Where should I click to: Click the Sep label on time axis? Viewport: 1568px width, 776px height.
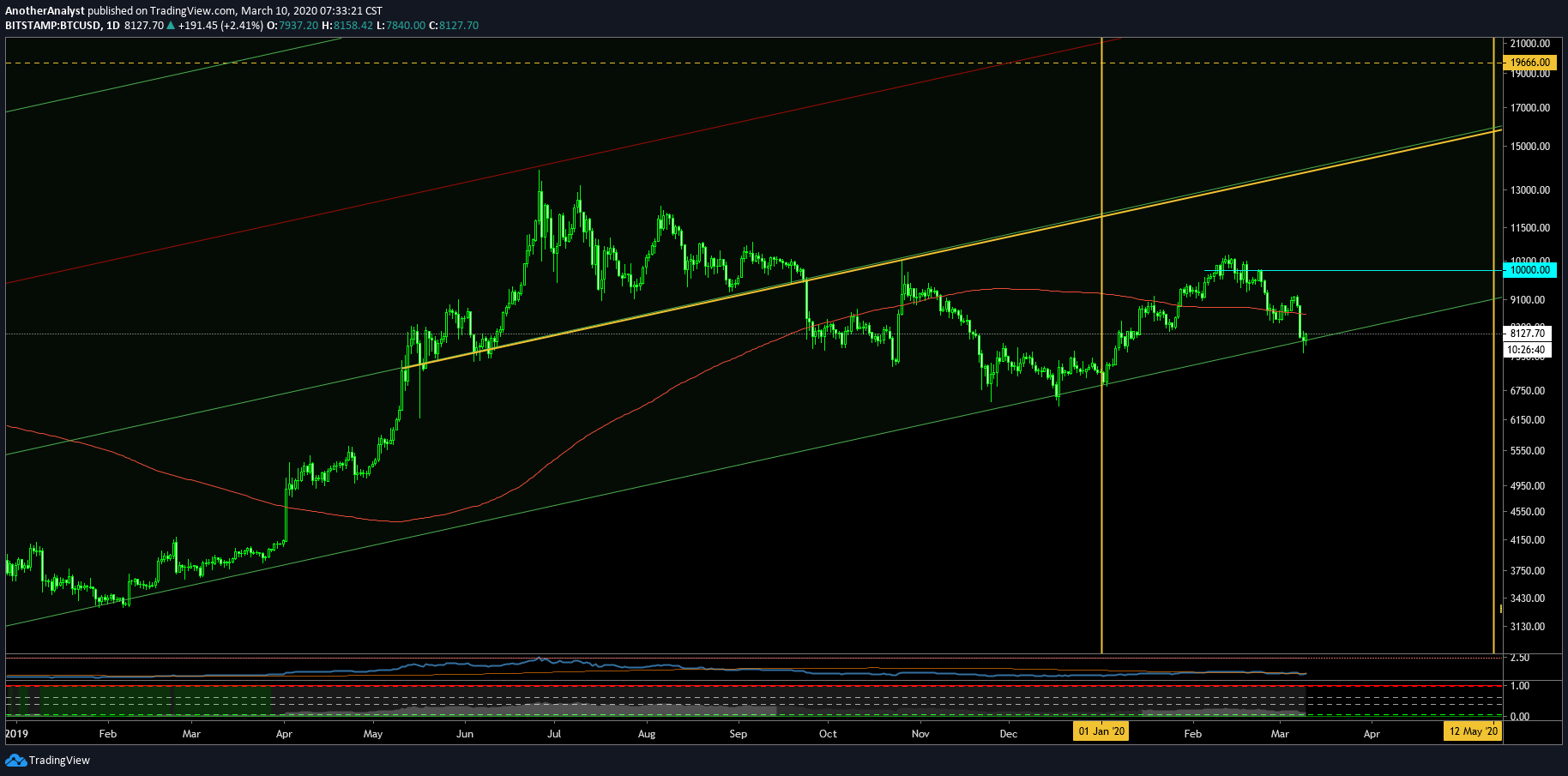coord(738,734)
